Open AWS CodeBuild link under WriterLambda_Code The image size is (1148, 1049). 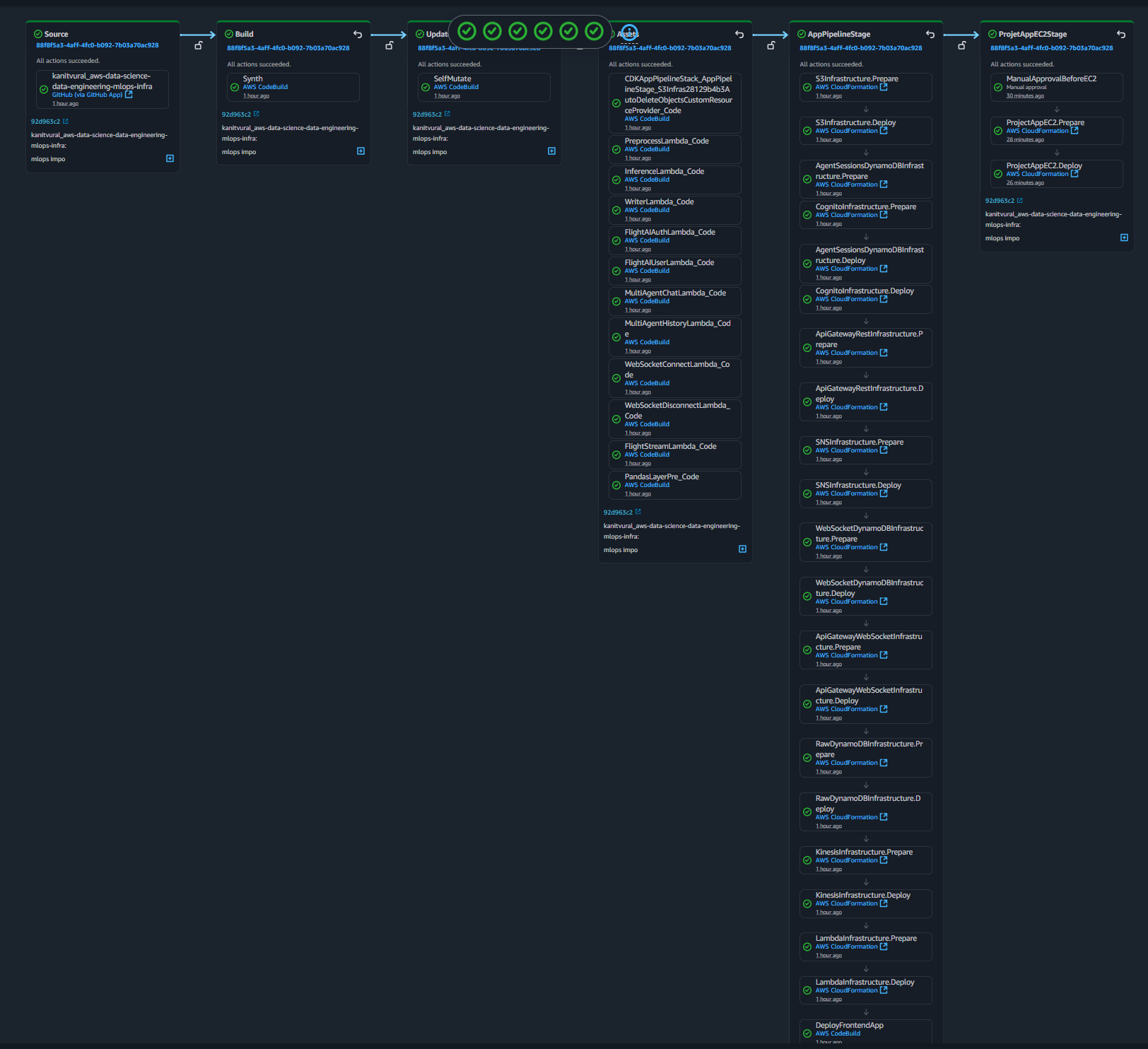coord(647,210)
